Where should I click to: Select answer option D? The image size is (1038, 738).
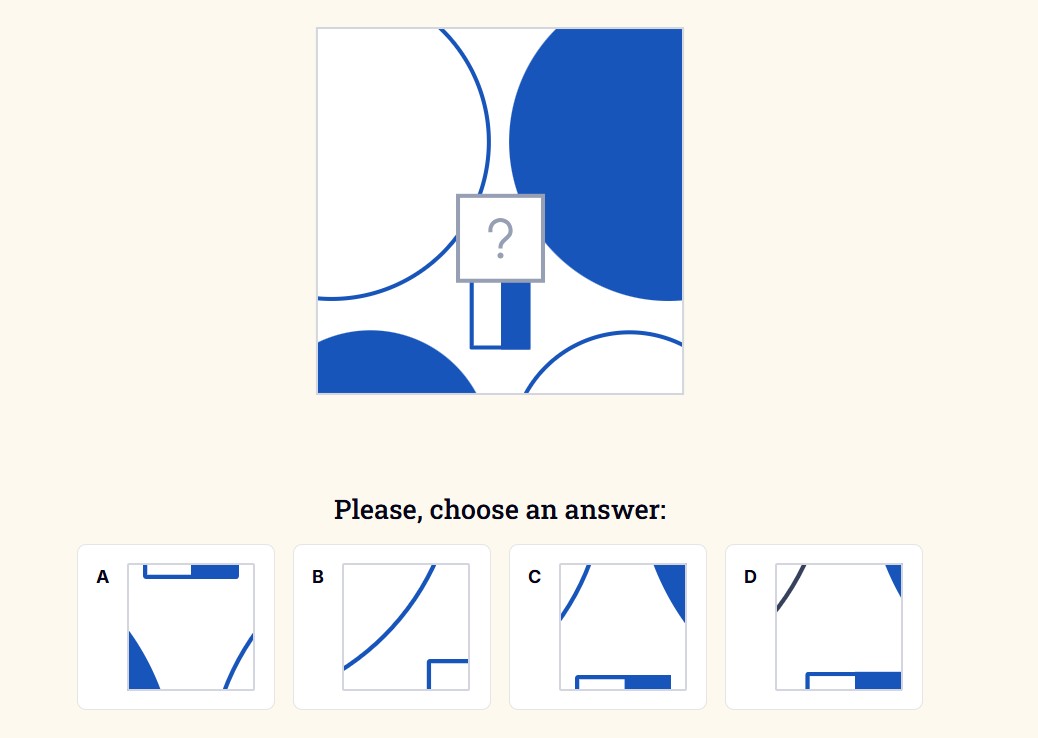click(839, 627)
